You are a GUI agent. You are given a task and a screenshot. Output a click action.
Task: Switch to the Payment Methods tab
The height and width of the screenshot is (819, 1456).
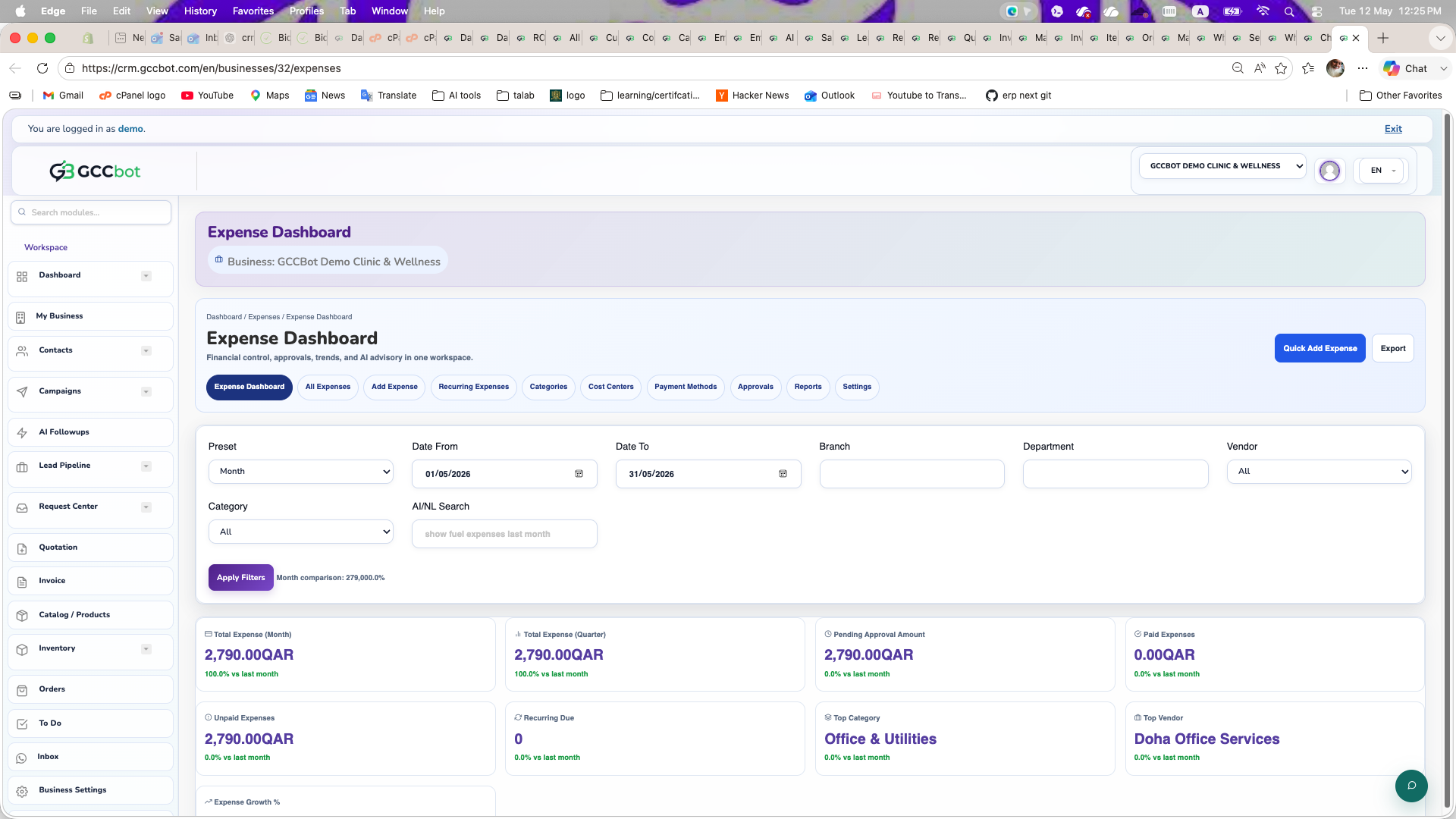tap(686, 387)
